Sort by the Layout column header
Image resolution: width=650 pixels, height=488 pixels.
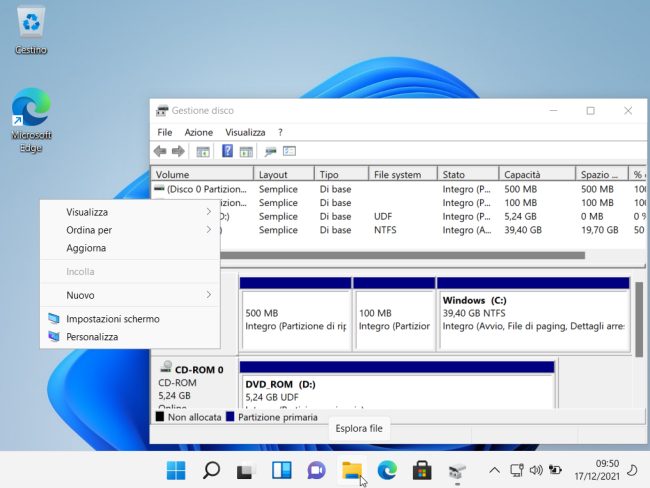click(x=284, y=174)
